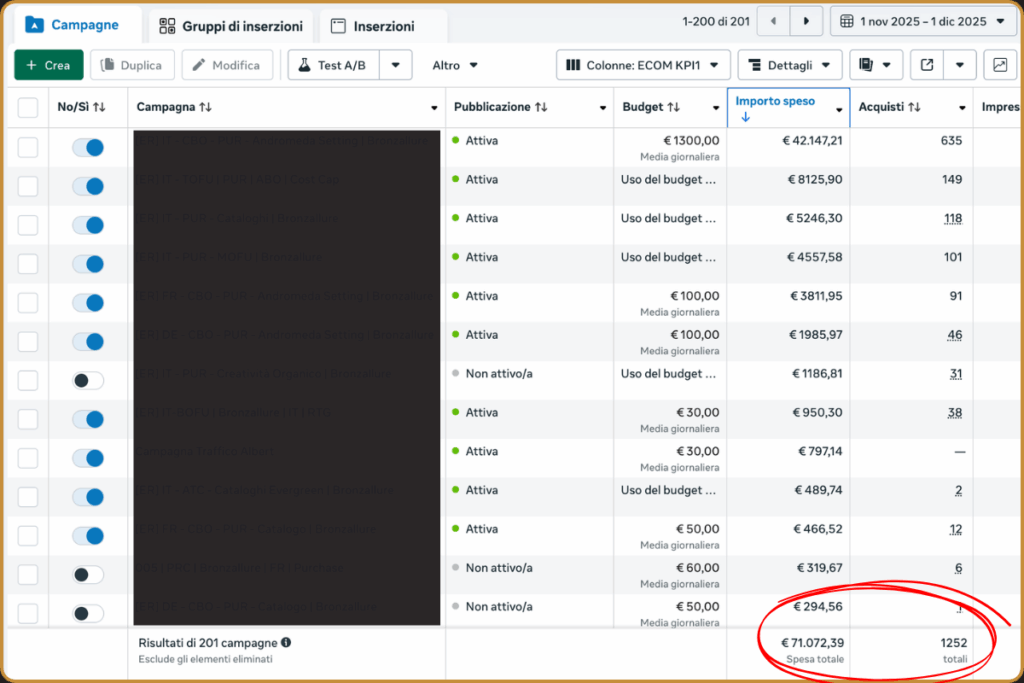Click the 1252 total purchases value
This screenshot has height=683, width=1024.
click(x=953, y=643)
